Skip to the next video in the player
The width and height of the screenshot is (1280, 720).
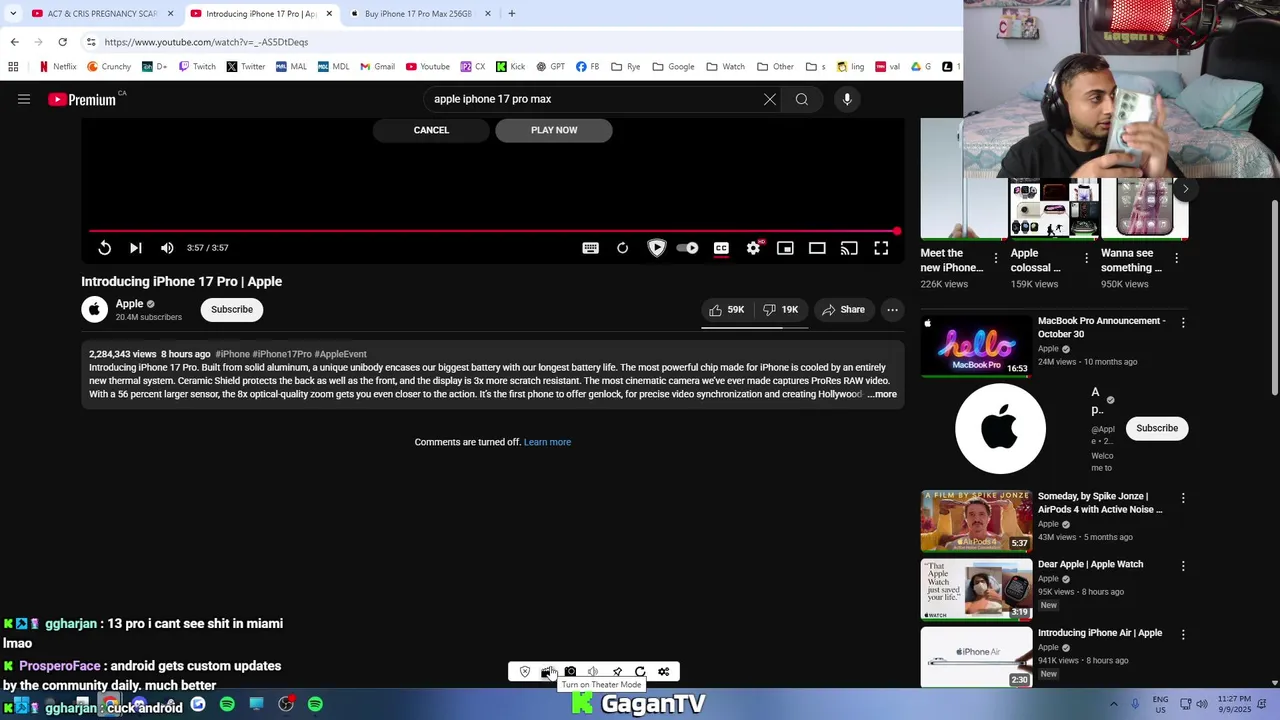[x=136, y=248]
